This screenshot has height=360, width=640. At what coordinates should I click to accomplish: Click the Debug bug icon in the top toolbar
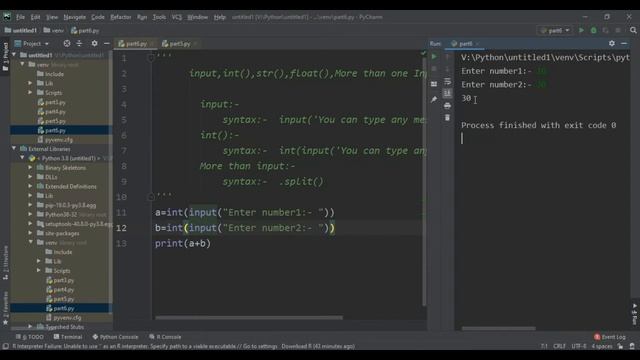[593, 30]
